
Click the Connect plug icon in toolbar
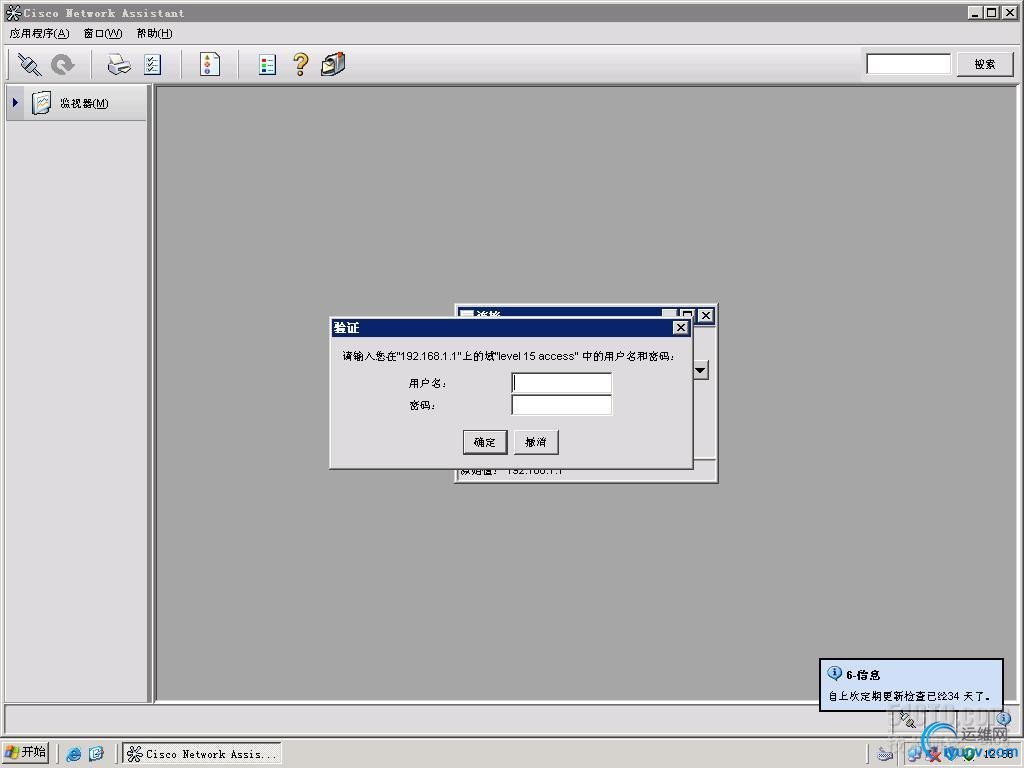tap(29, 64)
